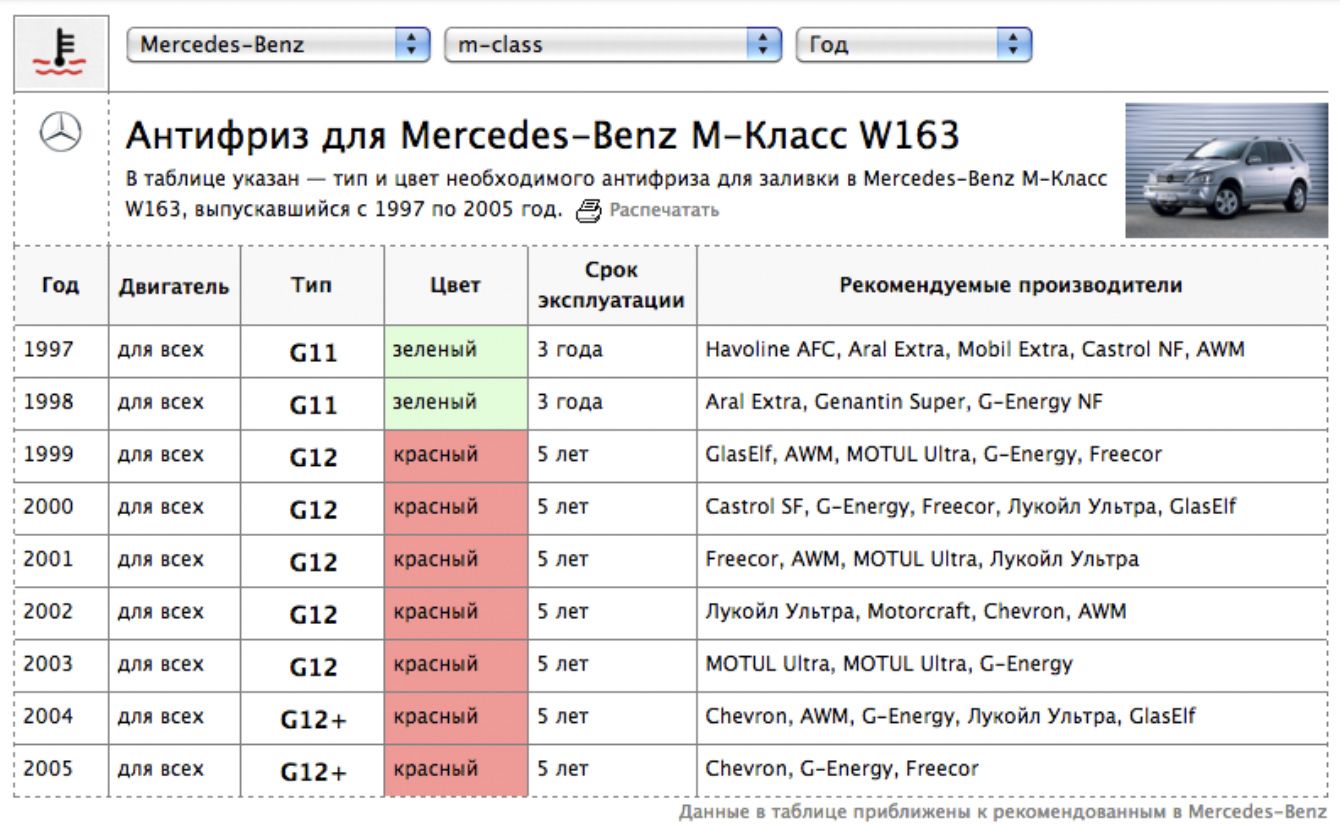The width and height of the screenshot is (1340, 830).
Task: Click manufacturers starting with Havoline AFC
Action: (x=1012, y=351)
